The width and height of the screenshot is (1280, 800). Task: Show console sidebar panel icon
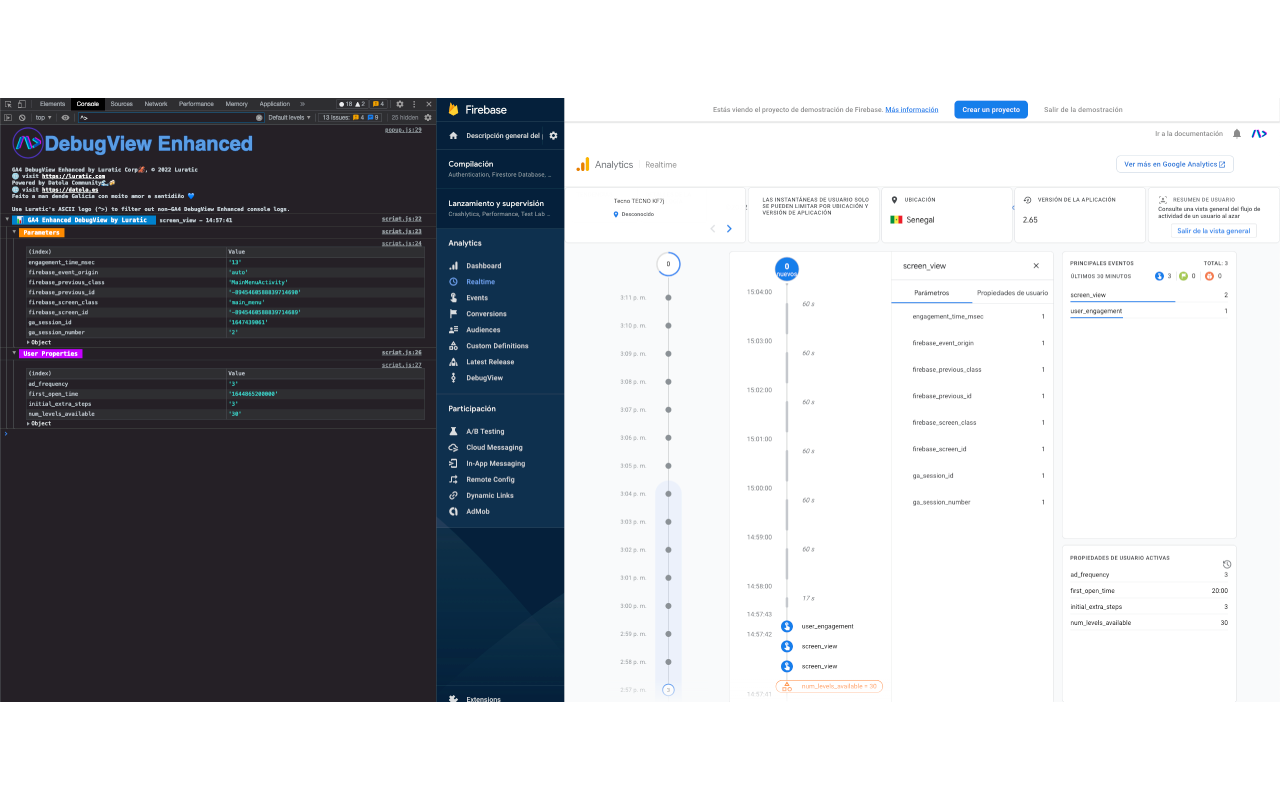tap(7, 117)
